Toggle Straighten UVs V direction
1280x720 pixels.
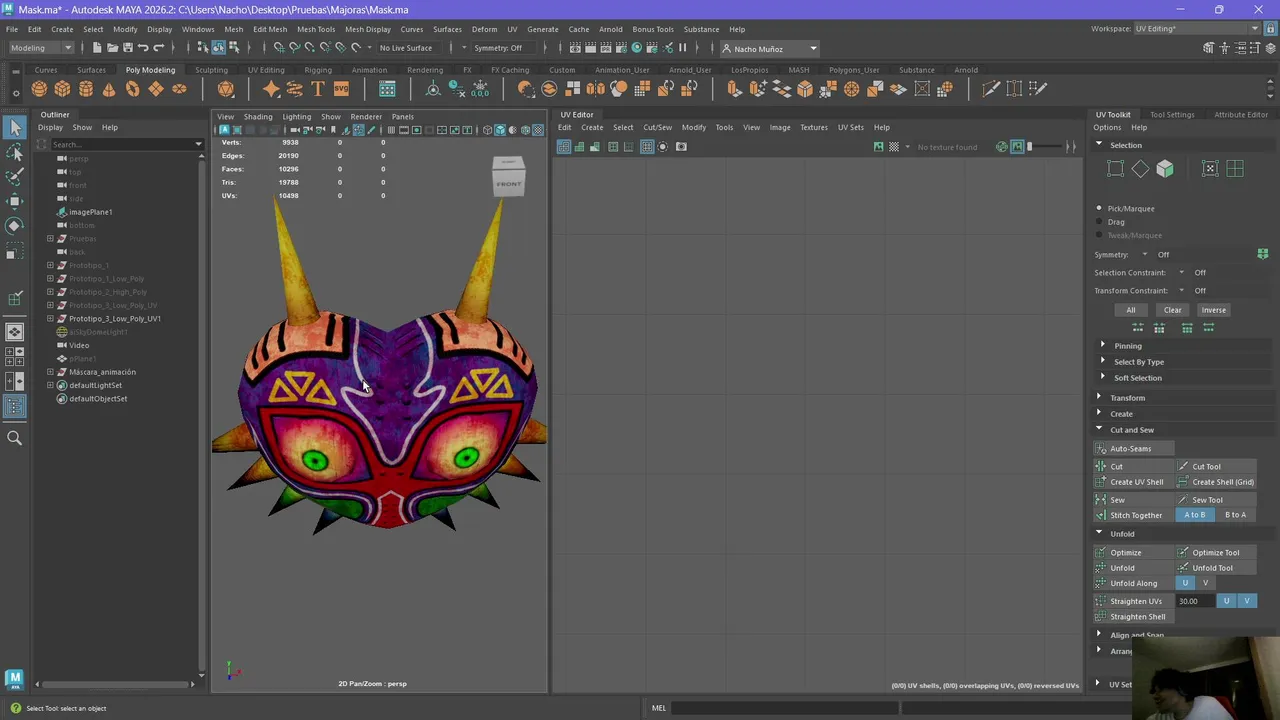tap(1246, 601)
